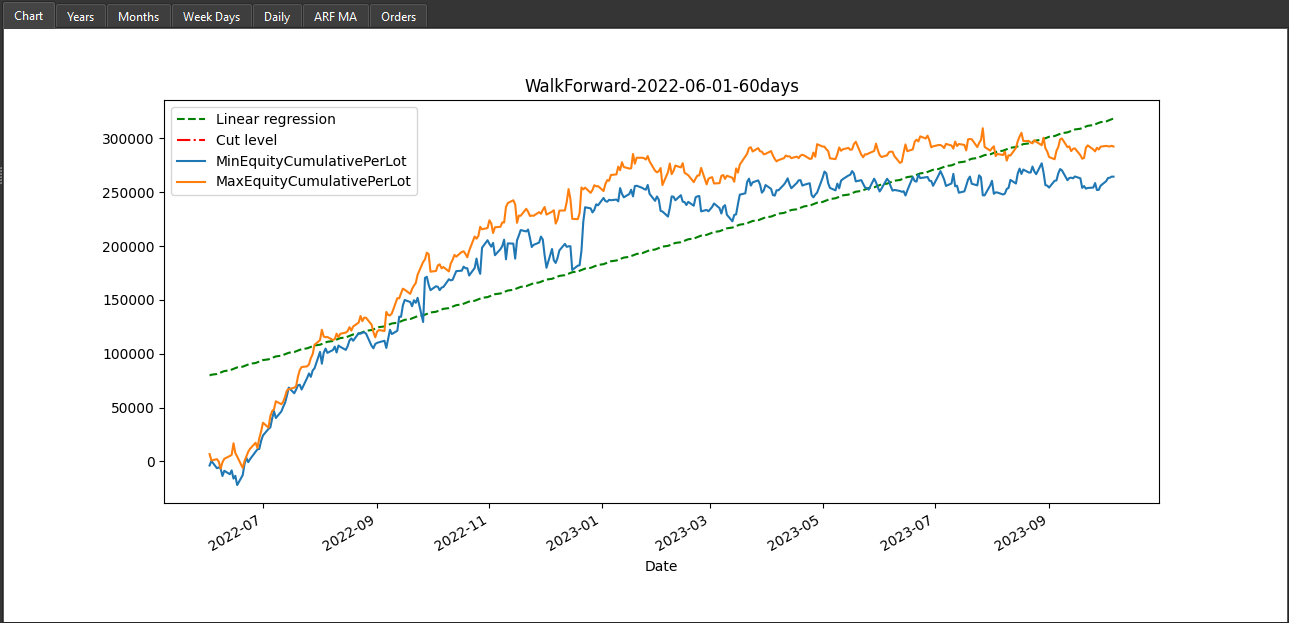Screen dimensions: 1289x623
Task: Click the 0 y-axis tick label
Action: [x=150, y=462]
